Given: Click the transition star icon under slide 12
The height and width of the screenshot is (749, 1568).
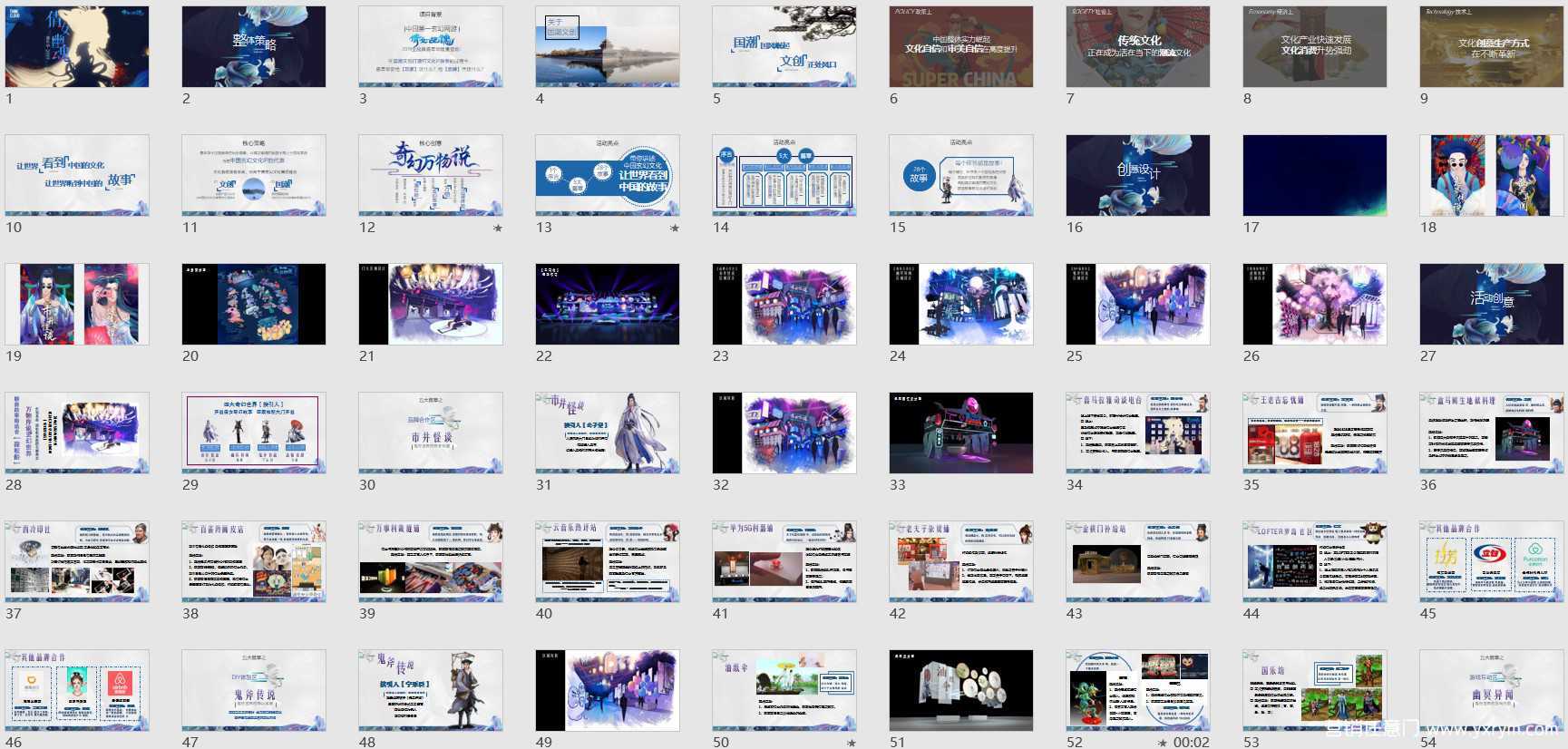Looking at the screenshot, I should coord(497,228).
